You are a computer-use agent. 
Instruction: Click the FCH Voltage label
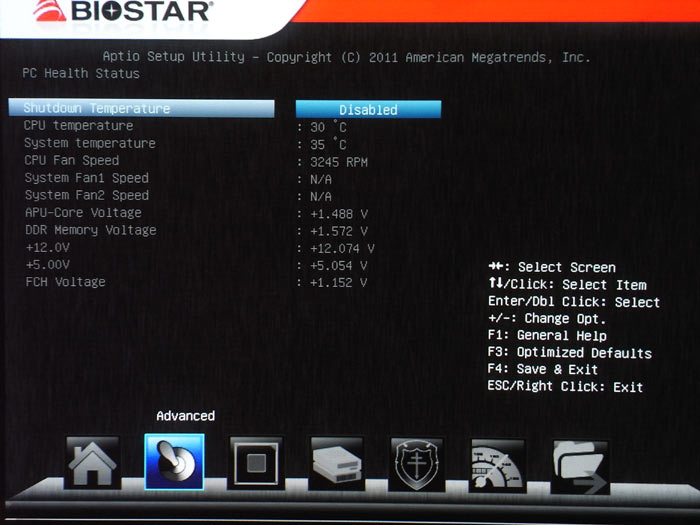pos(66,282)
